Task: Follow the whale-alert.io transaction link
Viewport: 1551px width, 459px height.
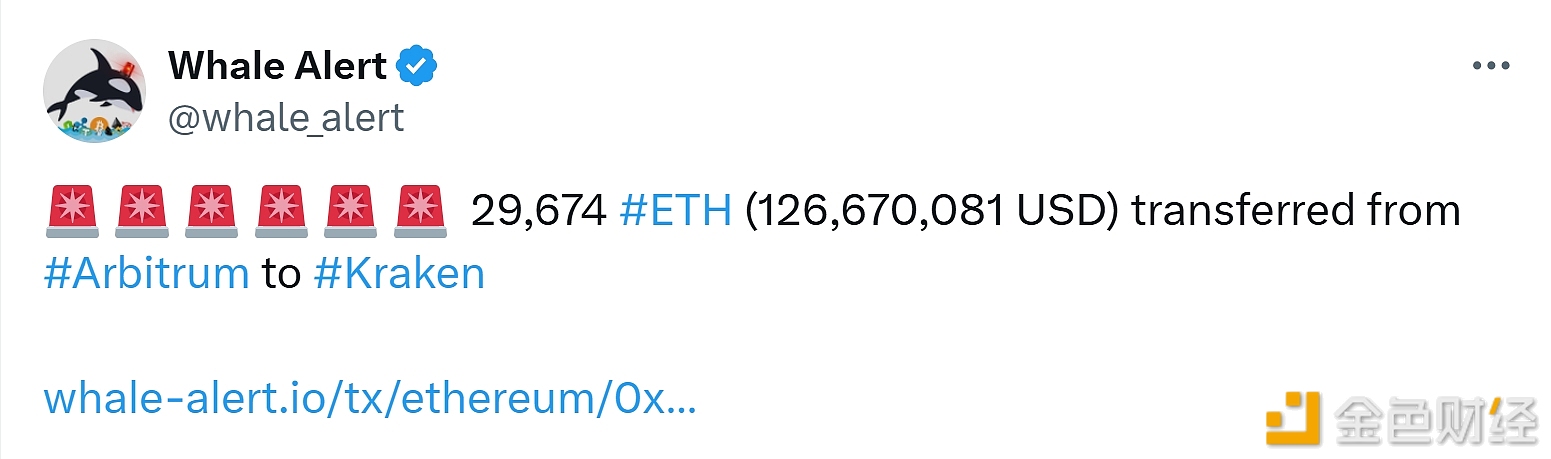Action: (x=370, y=400)
